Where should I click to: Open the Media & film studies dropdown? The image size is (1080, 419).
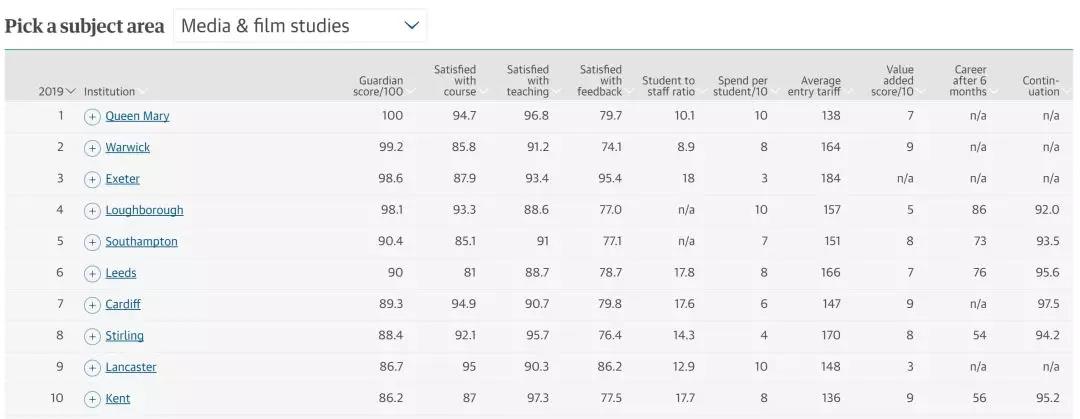click(300, 26)
